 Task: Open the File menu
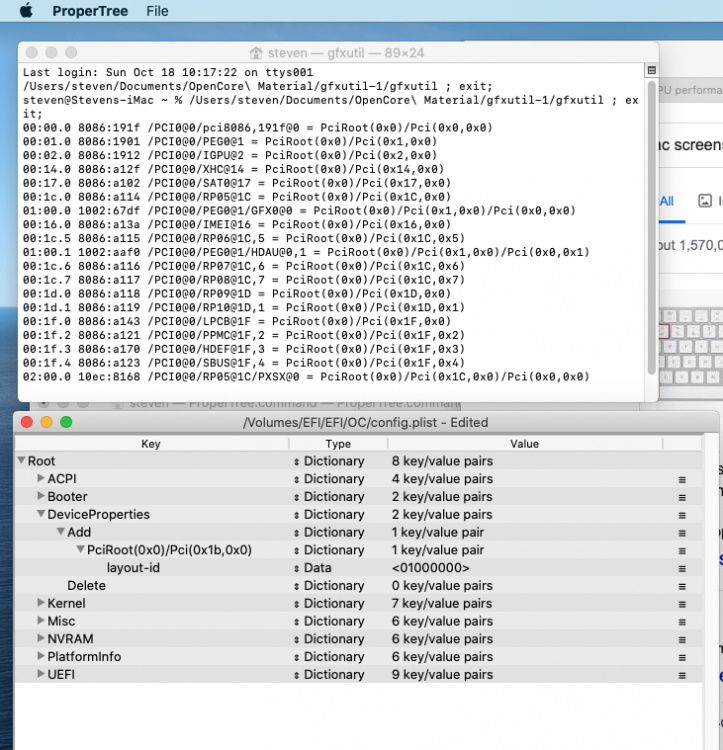click(157, 11)
